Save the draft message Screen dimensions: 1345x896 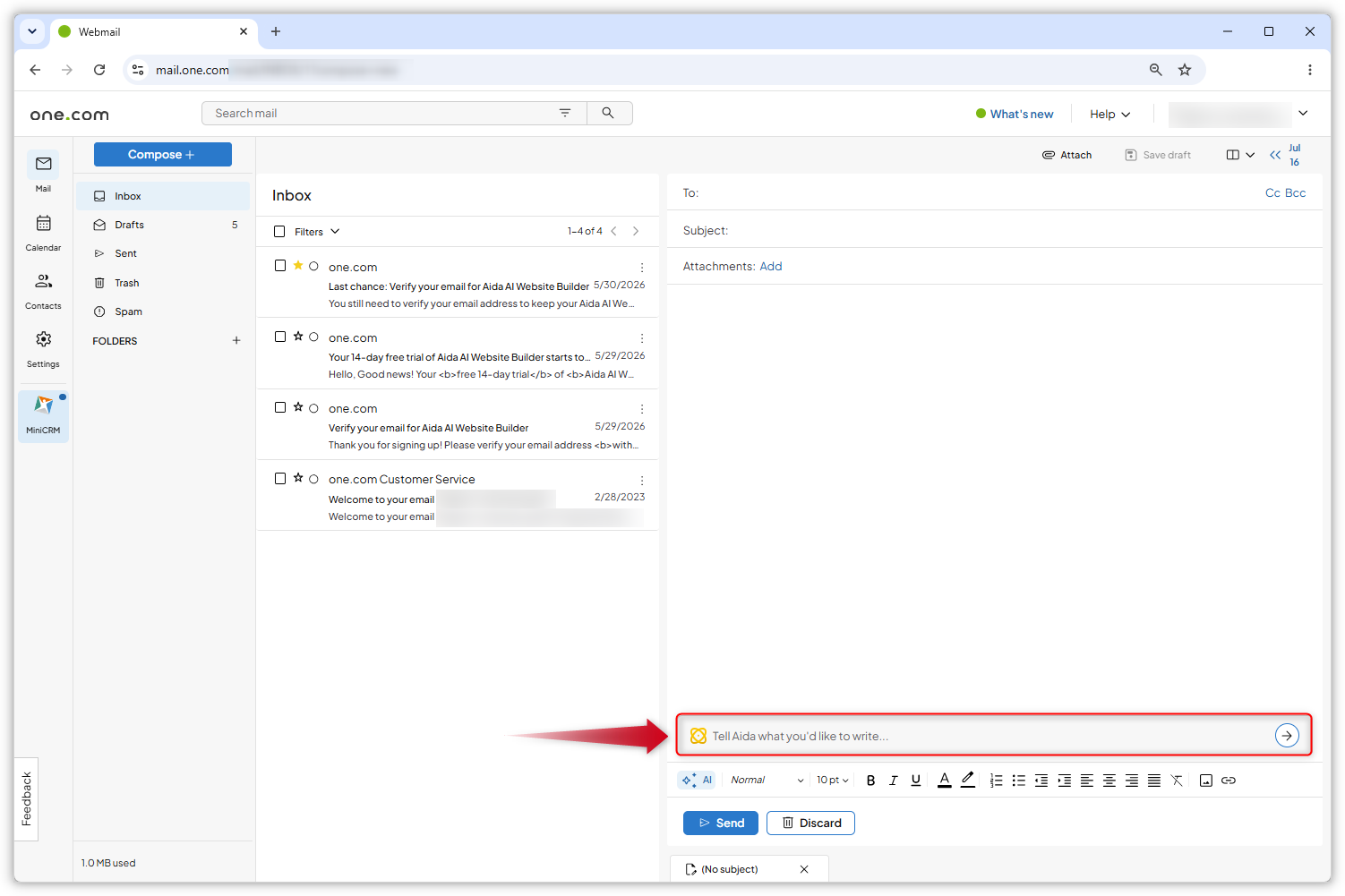point(1158,155)
